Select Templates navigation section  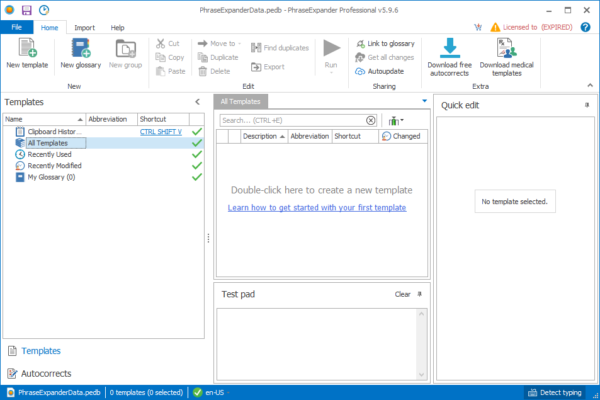pyautogui.click(x=34, y=351)
